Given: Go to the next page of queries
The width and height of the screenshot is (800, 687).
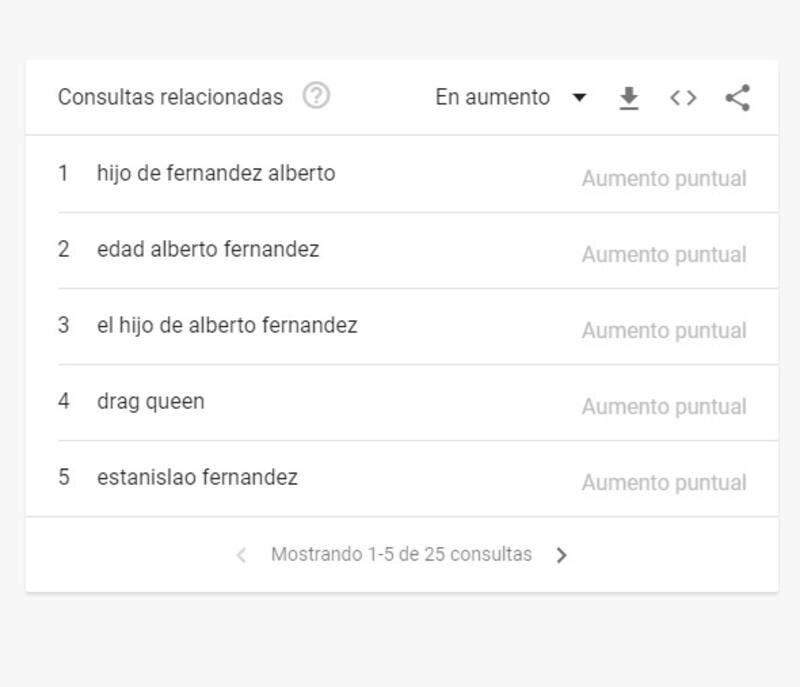Looking at the screenshot, I should coord(561,555).
